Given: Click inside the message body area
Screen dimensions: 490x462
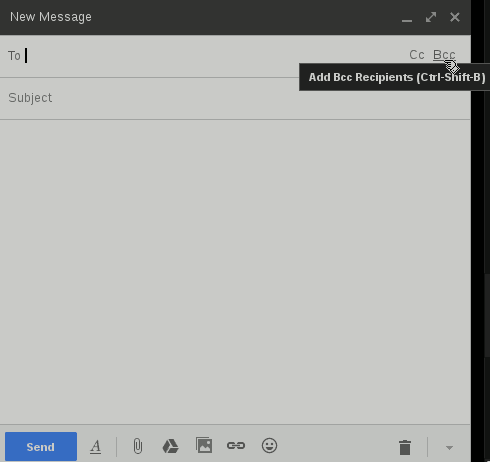Looking at the screenshot, I should (235, 272).
